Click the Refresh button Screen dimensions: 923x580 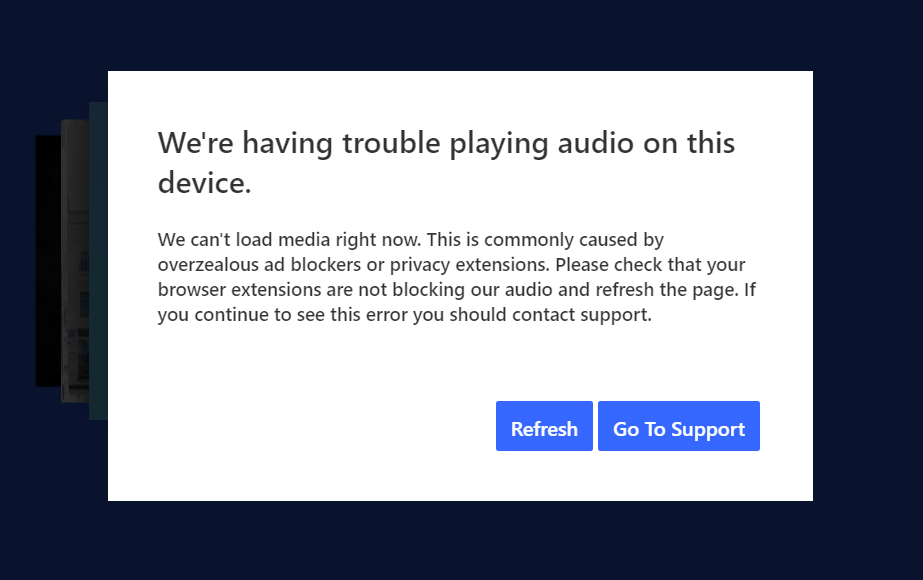(x=544, y=427)
